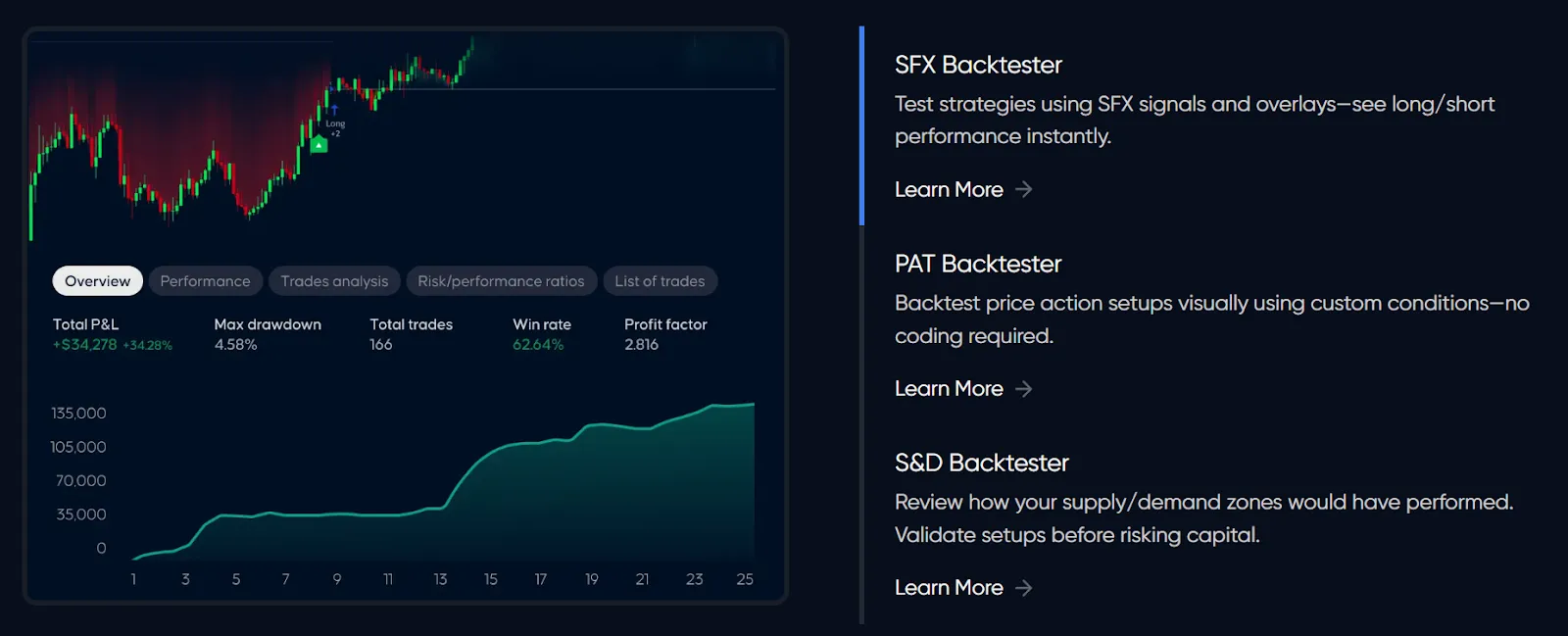
Task: Open the Trades analysis tab
Action: (x=334, y=281)
